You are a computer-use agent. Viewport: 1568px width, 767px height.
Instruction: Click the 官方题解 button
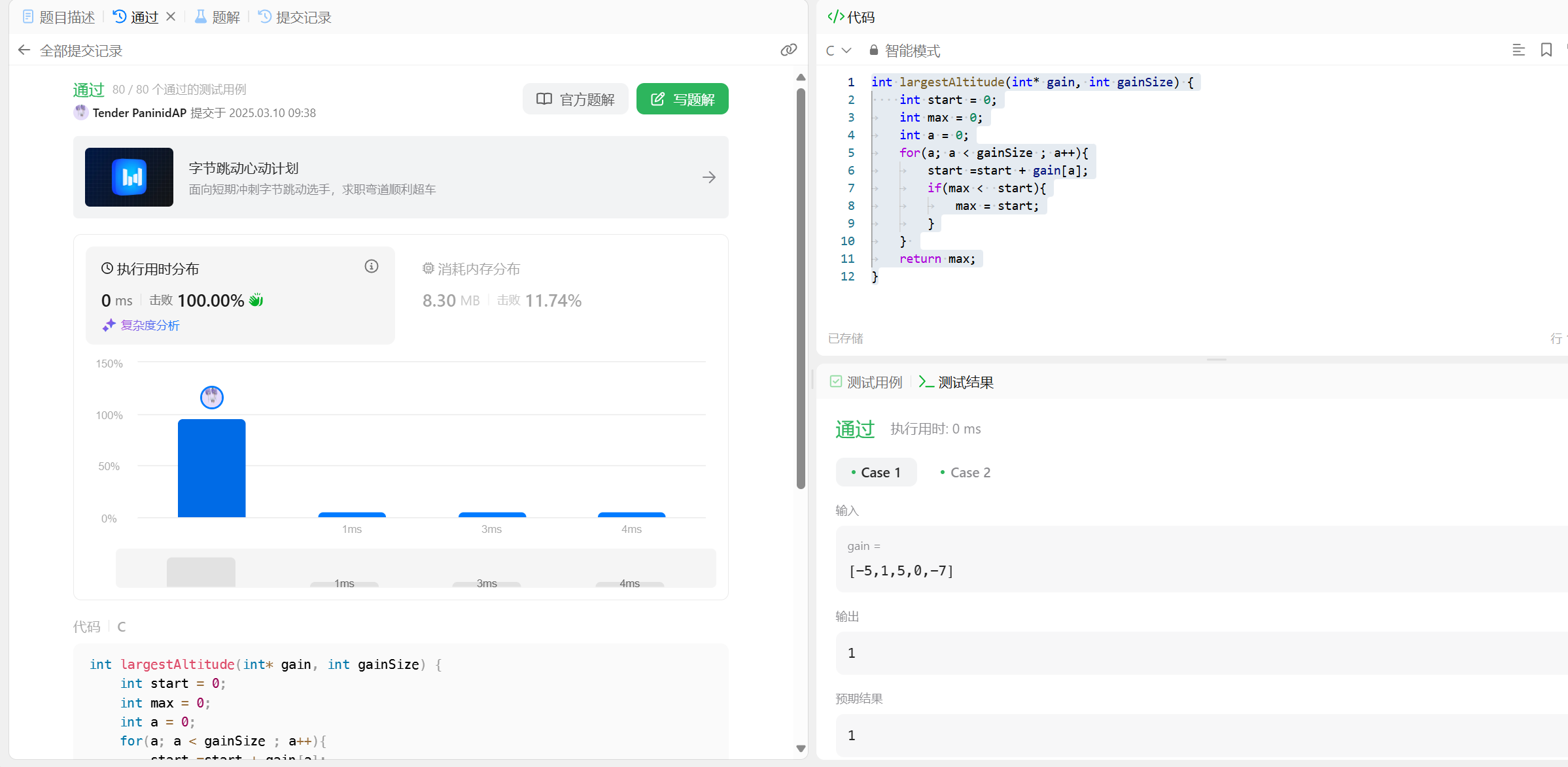click(575, 99)
